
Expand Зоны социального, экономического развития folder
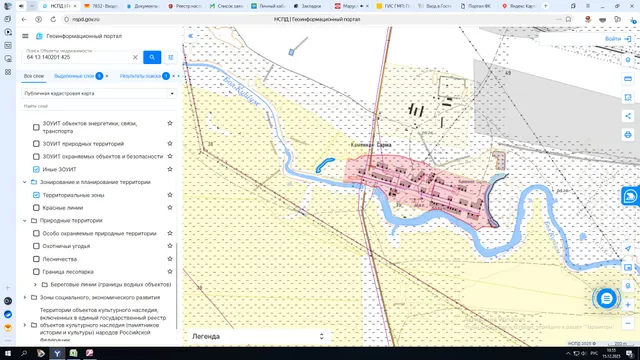[24, 298]
